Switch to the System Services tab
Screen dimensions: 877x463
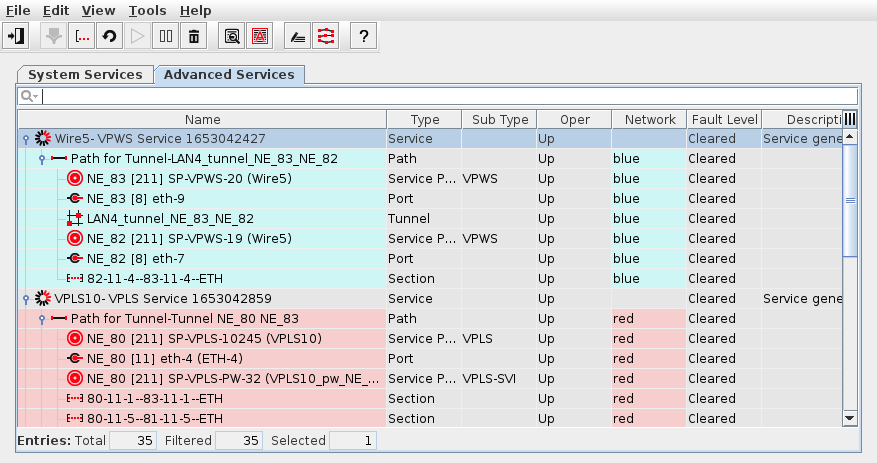click(85, 74)
